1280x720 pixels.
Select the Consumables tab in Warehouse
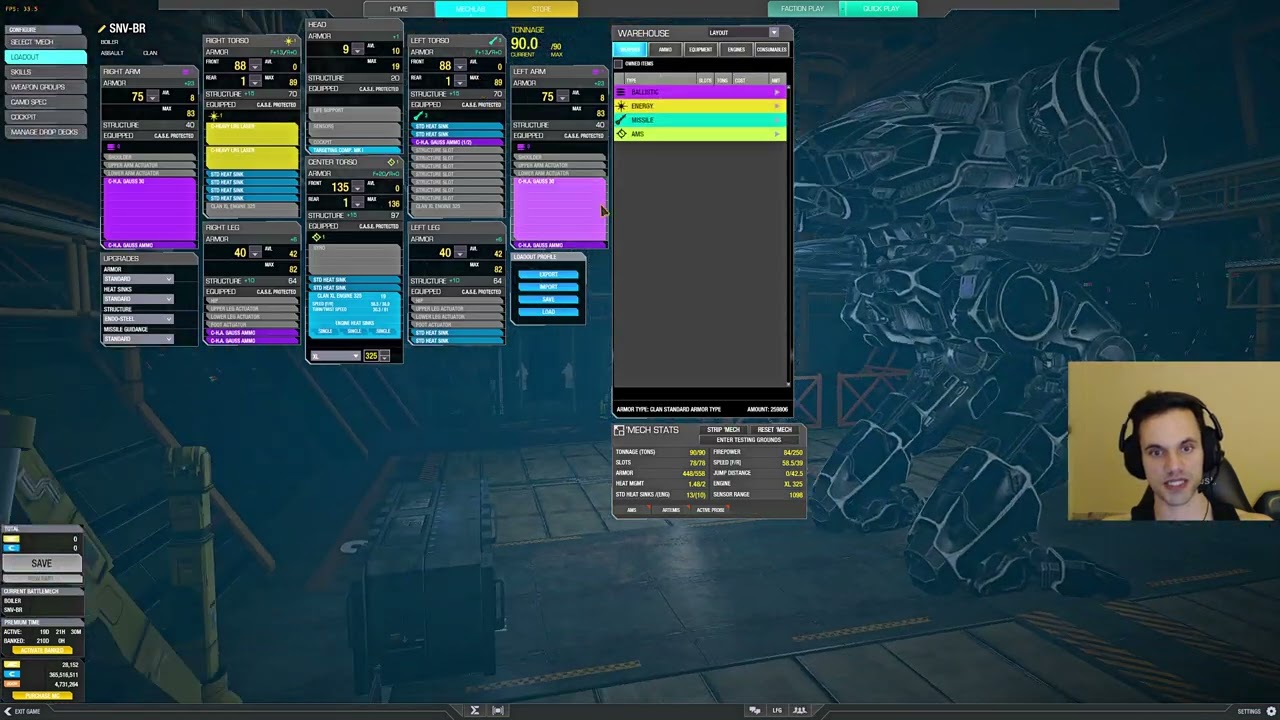771,50
